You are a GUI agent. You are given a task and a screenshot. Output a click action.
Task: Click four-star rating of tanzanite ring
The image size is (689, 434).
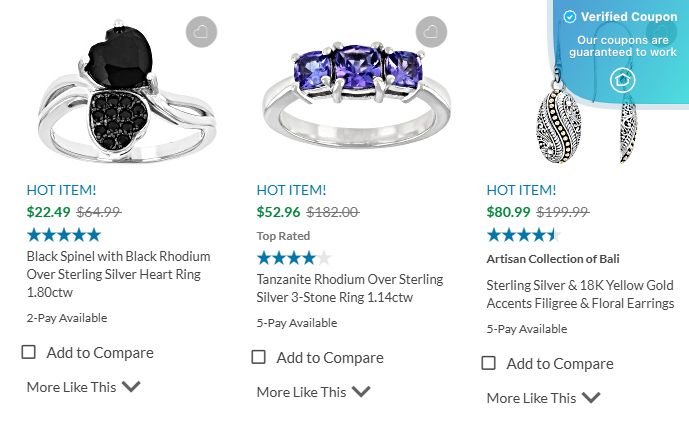coord(294,257)
